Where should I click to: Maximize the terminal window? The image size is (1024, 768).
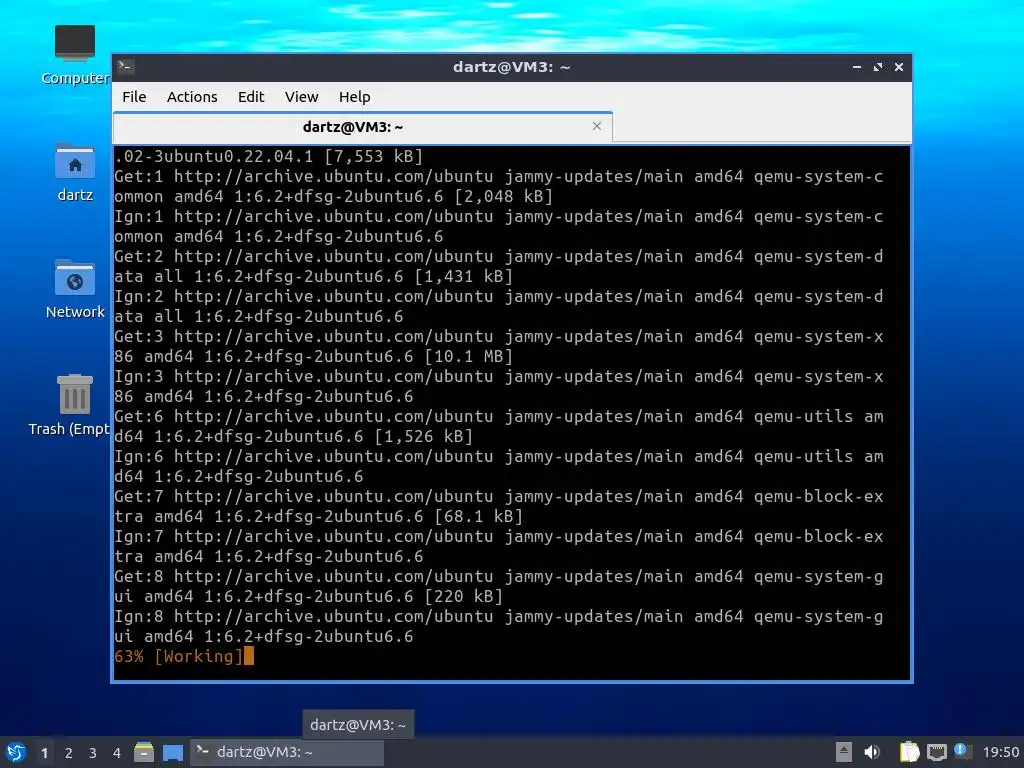pyautogui.click(x=878, y=67)
